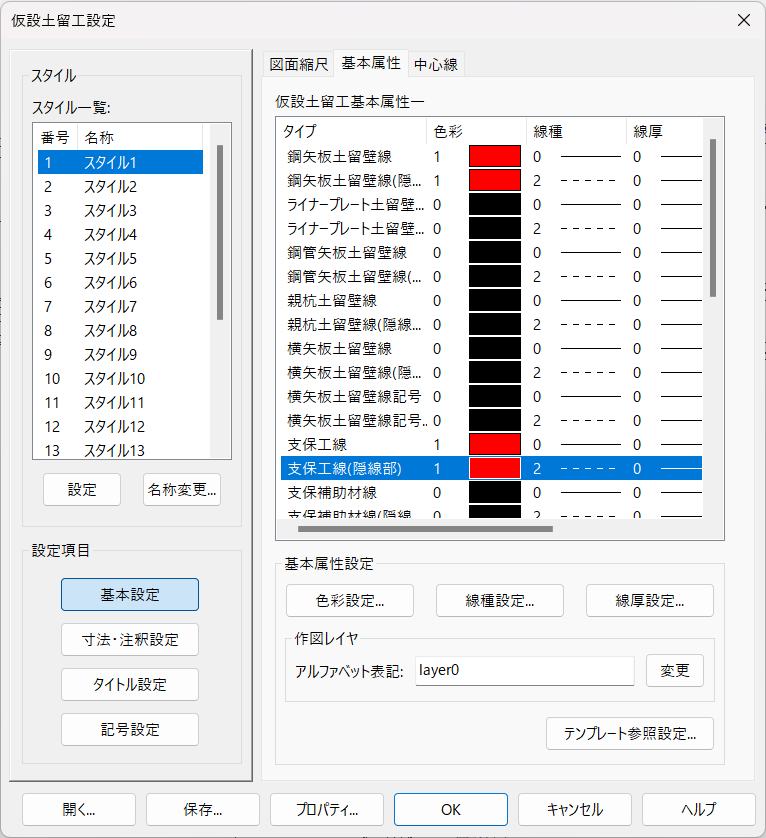Select the 支保補助材線 row
Image resolution: width=766 pixels, height=838 pixels.
(491, 492)
